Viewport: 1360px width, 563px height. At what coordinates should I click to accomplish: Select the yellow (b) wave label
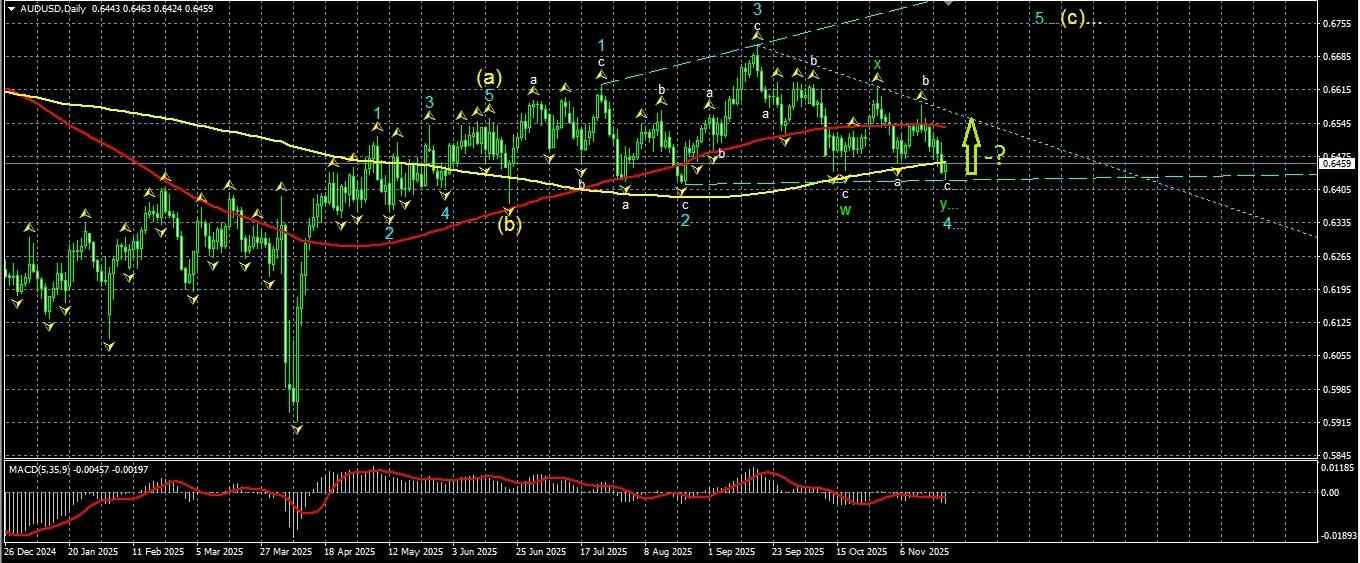coord(510,224)
